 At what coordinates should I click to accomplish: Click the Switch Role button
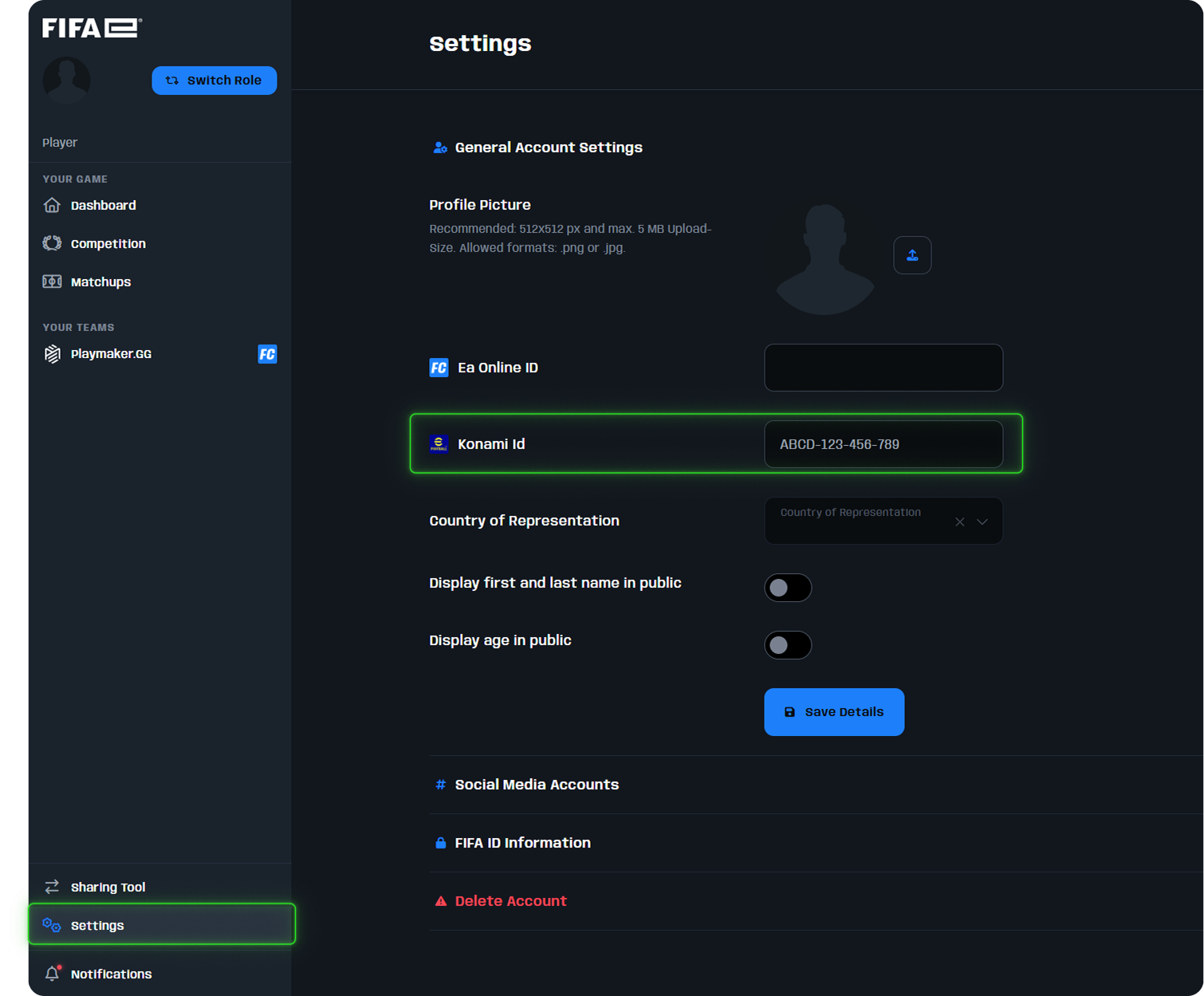[214, 80]
